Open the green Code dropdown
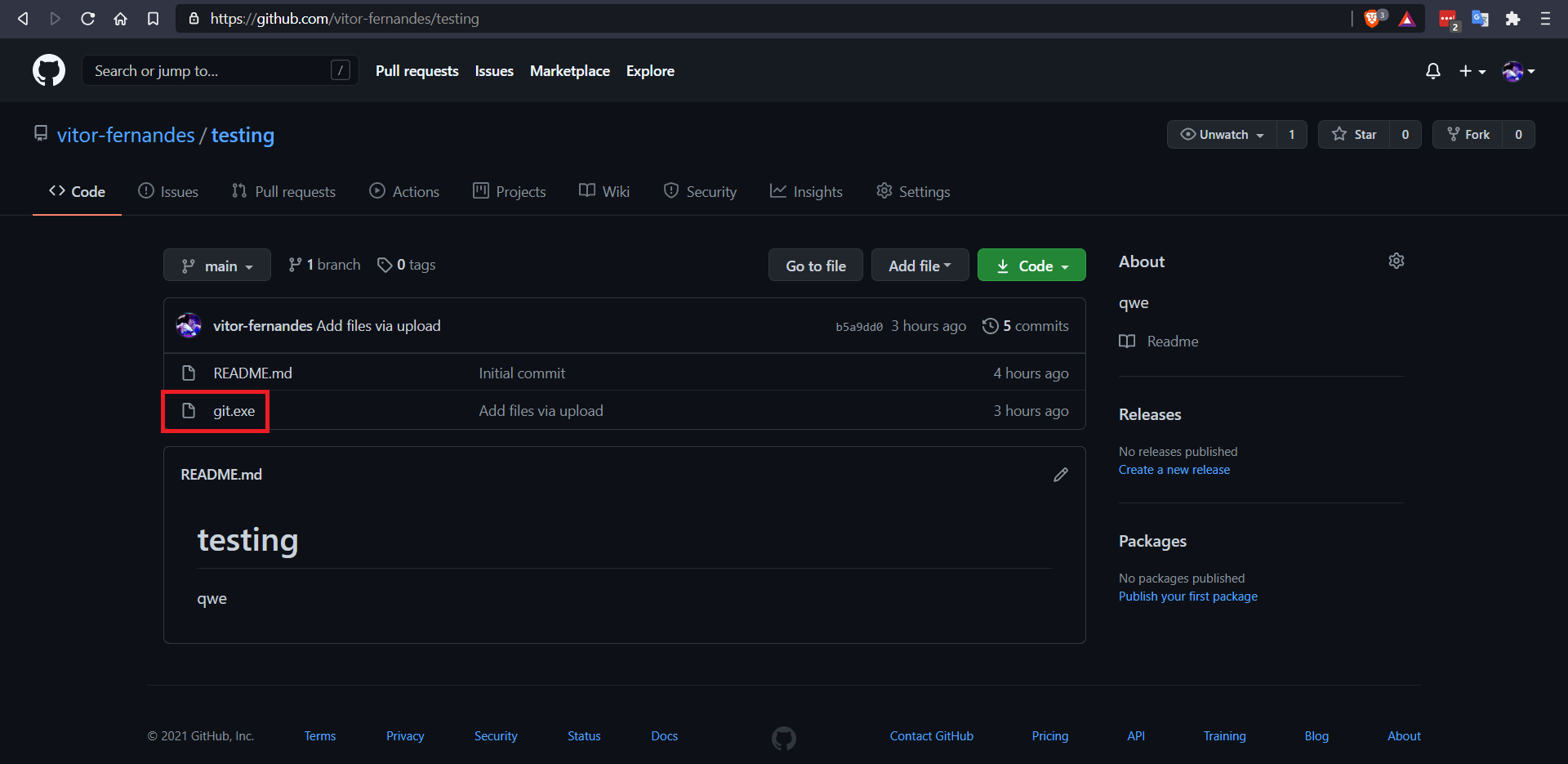Screen dimensions: 1568x764 [1031, 266]
